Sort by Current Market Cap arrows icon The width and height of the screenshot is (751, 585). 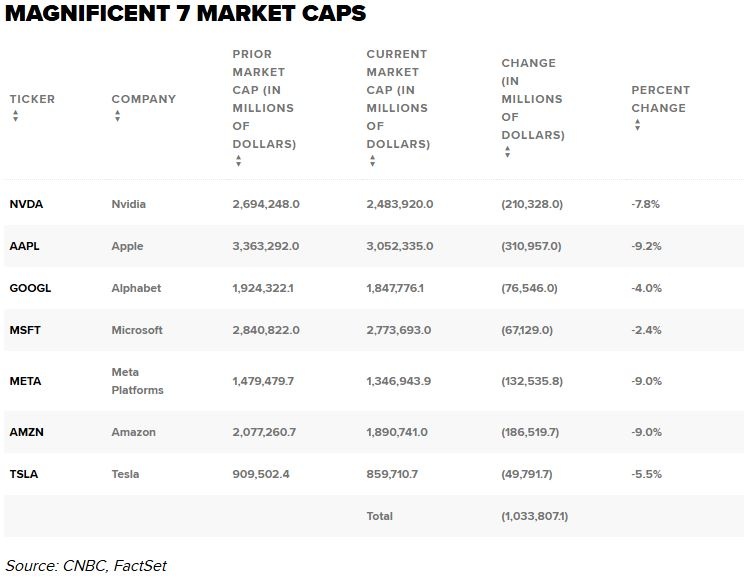tap(372, 161)
